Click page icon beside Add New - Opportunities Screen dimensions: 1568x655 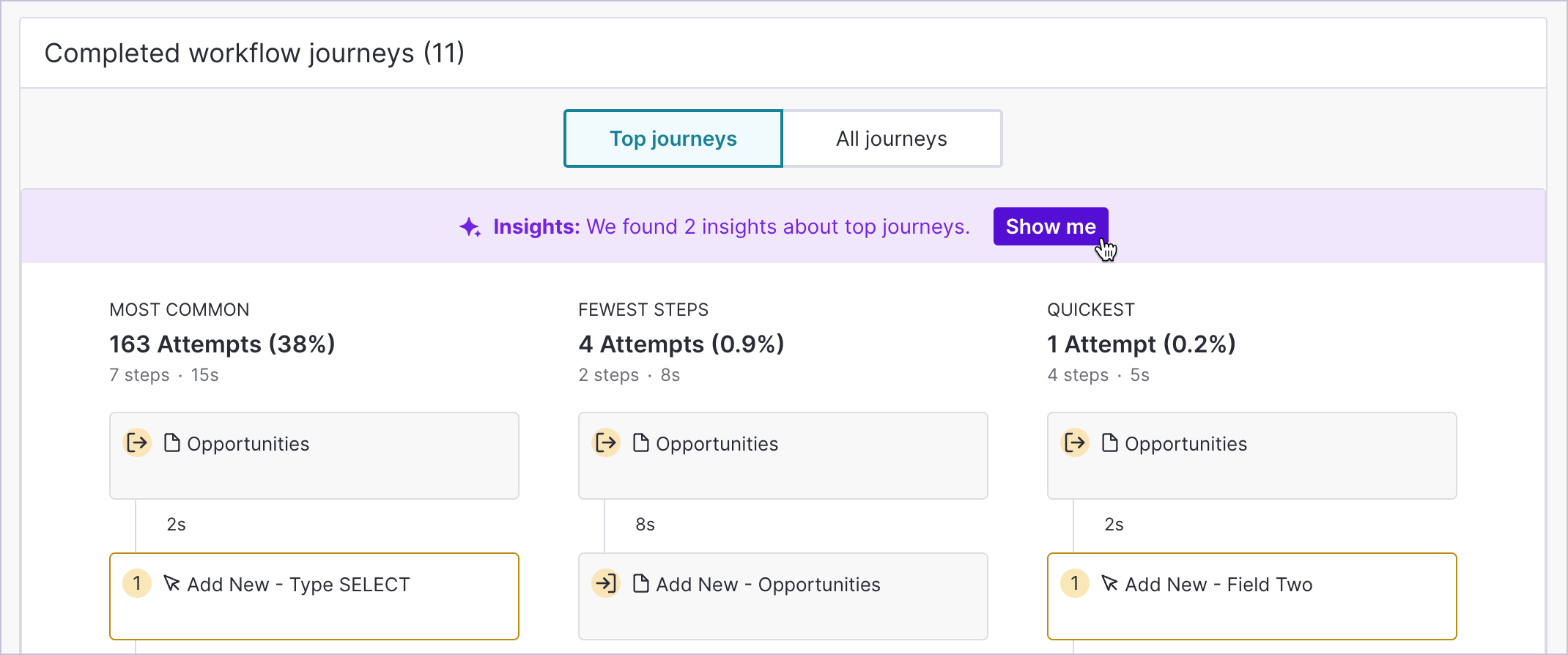click(x=641, y=583)
